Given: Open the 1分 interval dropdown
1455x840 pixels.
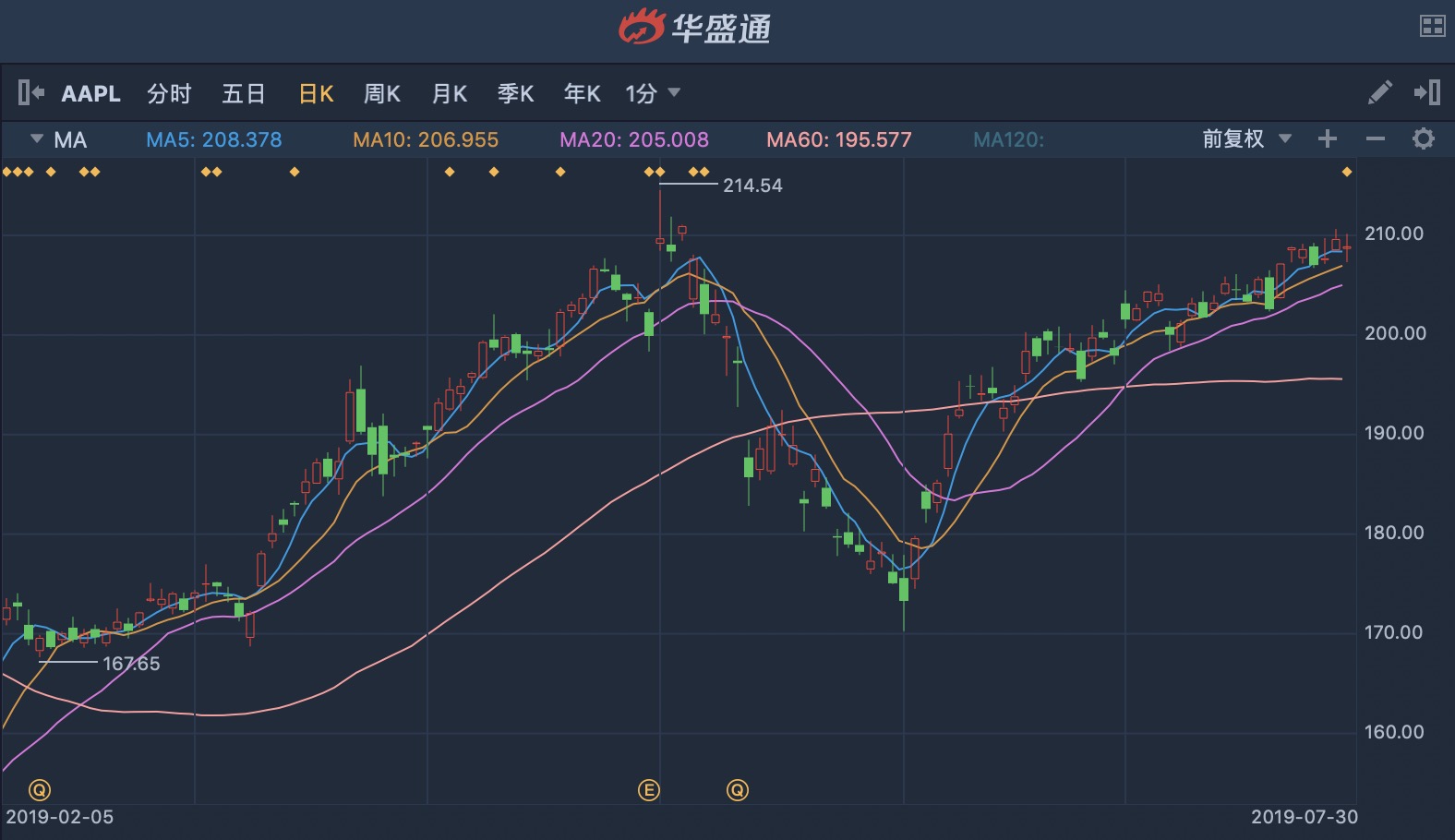Looking at the screenshot, I should (x=653, y=93).
